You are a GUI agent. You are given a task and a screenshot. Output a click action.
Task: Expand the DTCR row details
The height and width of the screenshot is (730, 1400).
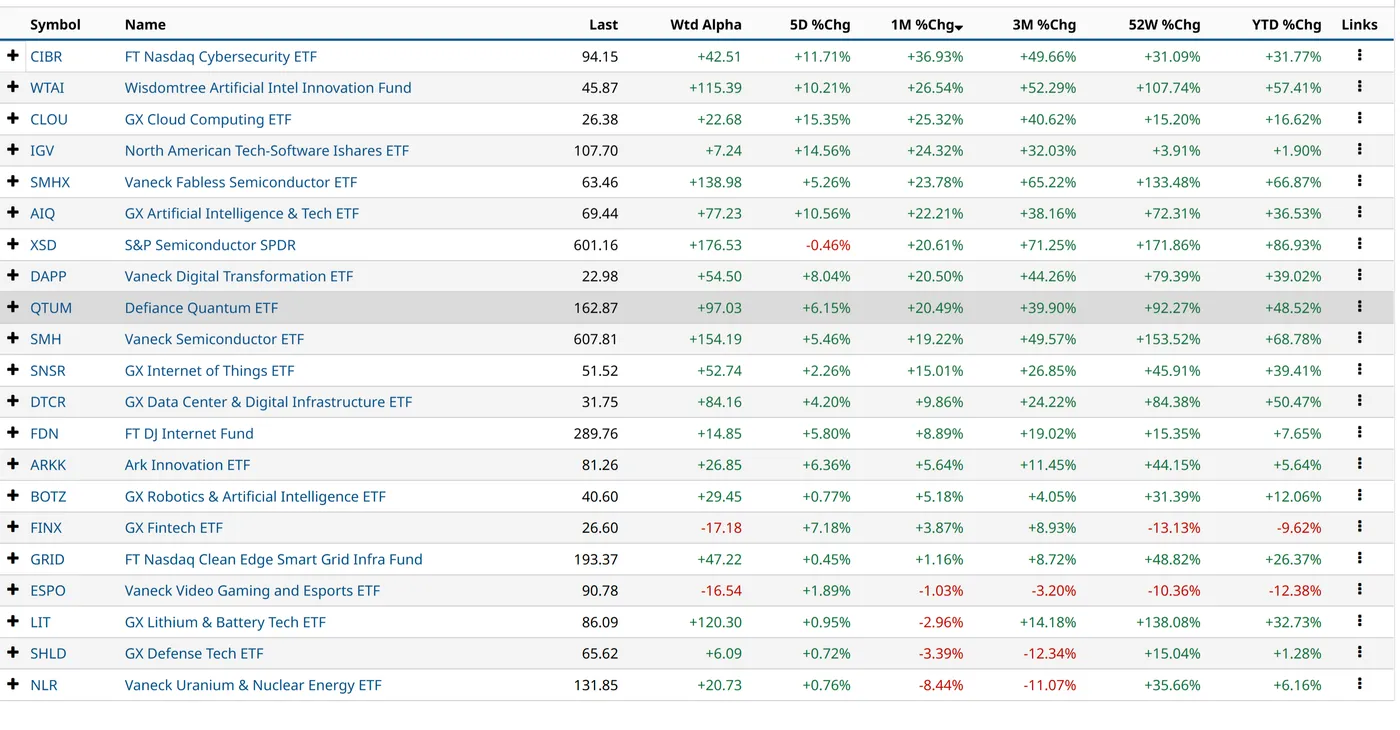point(13,401)
